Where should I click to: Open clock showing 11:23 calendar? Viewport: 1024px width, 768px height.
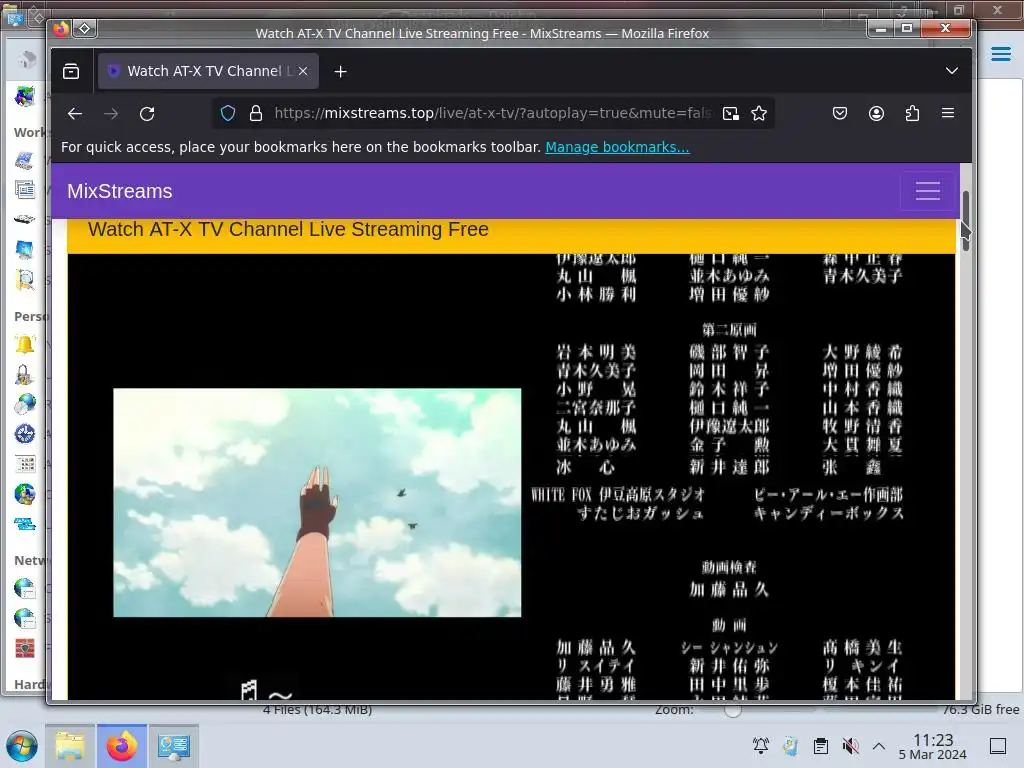click(x=933, y=746)
